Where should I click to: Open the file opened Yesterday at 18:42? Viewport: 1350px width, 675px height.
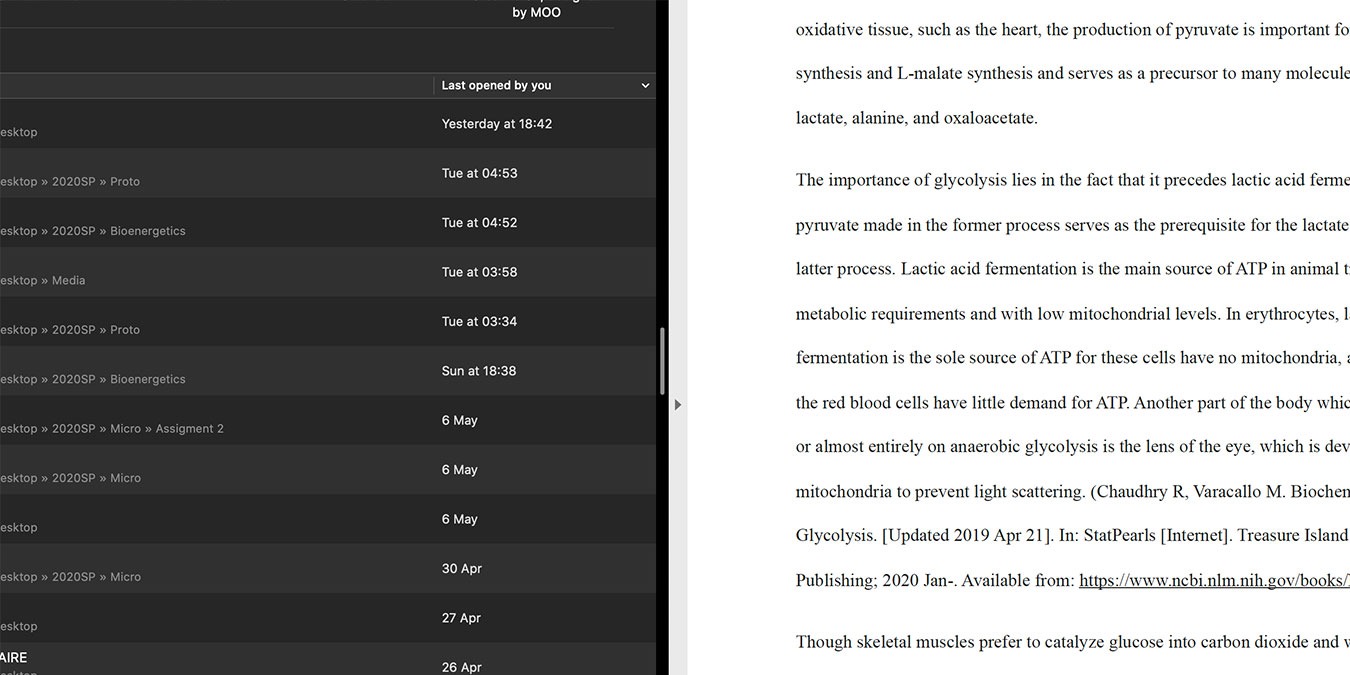click(300, 124)
